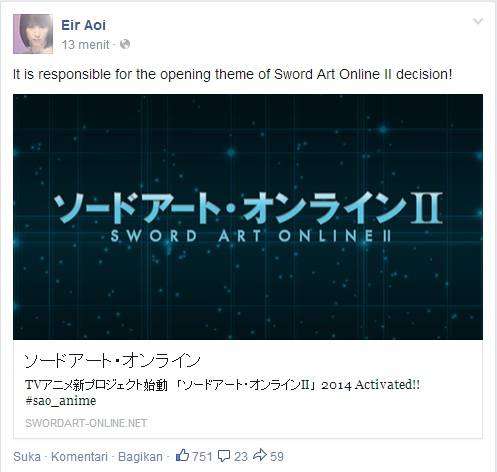Open the post options chevron dropdown
This screenshot has width=497, height=472.
(x=478, y=22)
